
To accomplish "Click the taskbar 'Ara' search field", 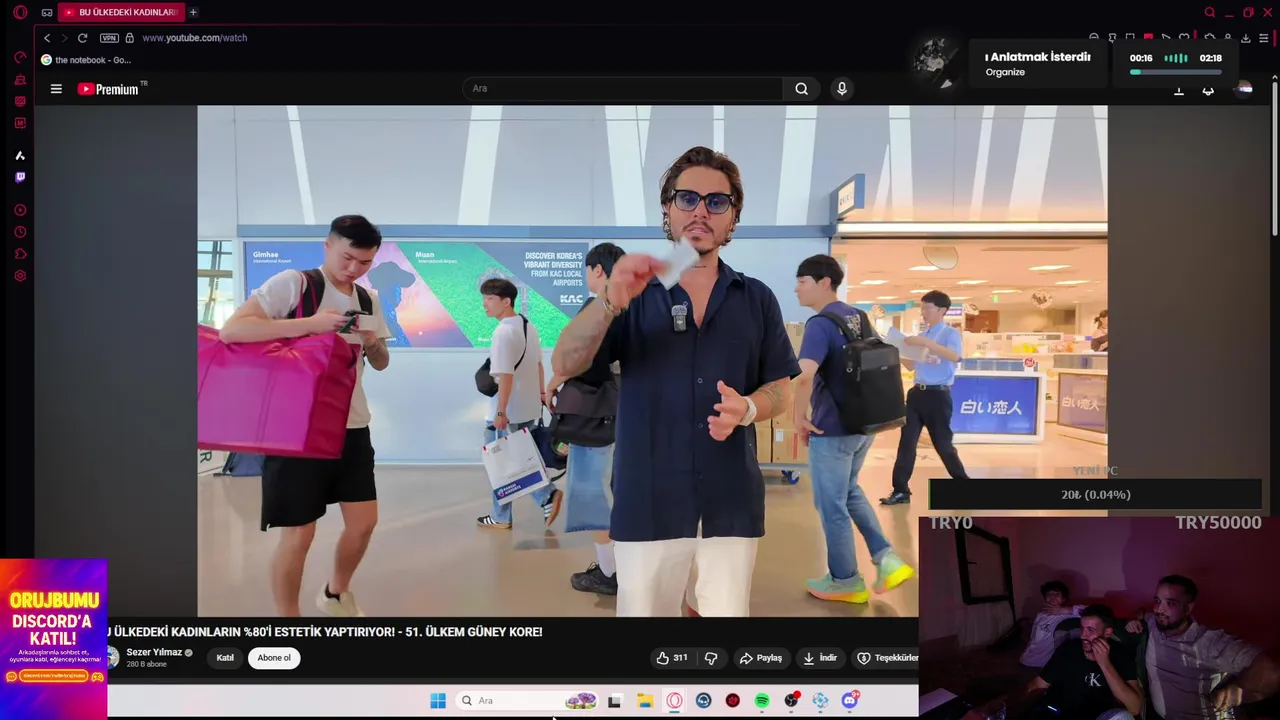I will (529, 701).
